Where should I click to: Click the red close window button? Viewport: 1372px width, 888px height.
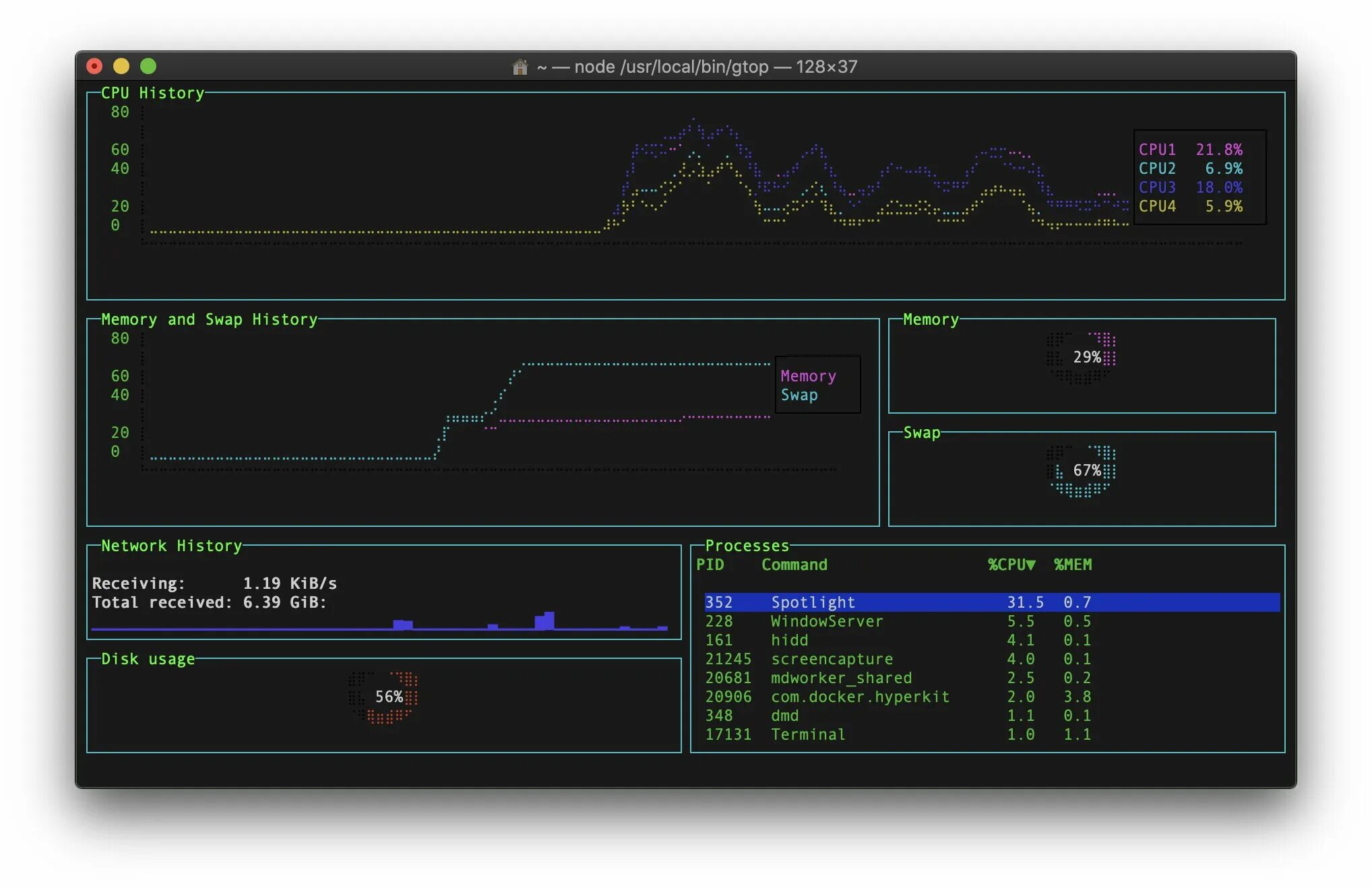pos(94,66)
